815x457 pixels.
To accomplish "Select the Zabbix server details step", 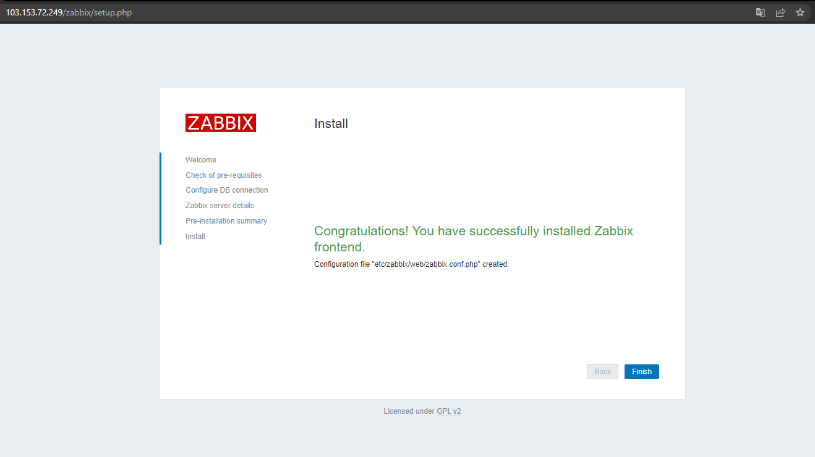I will (x=219, y=205).
